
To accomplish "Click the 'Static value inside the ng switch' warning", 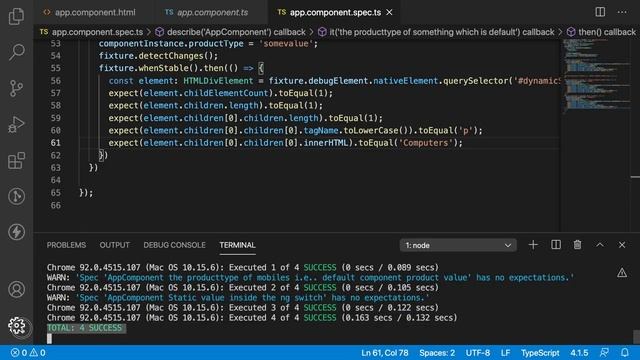I will (x=238, y=298).
